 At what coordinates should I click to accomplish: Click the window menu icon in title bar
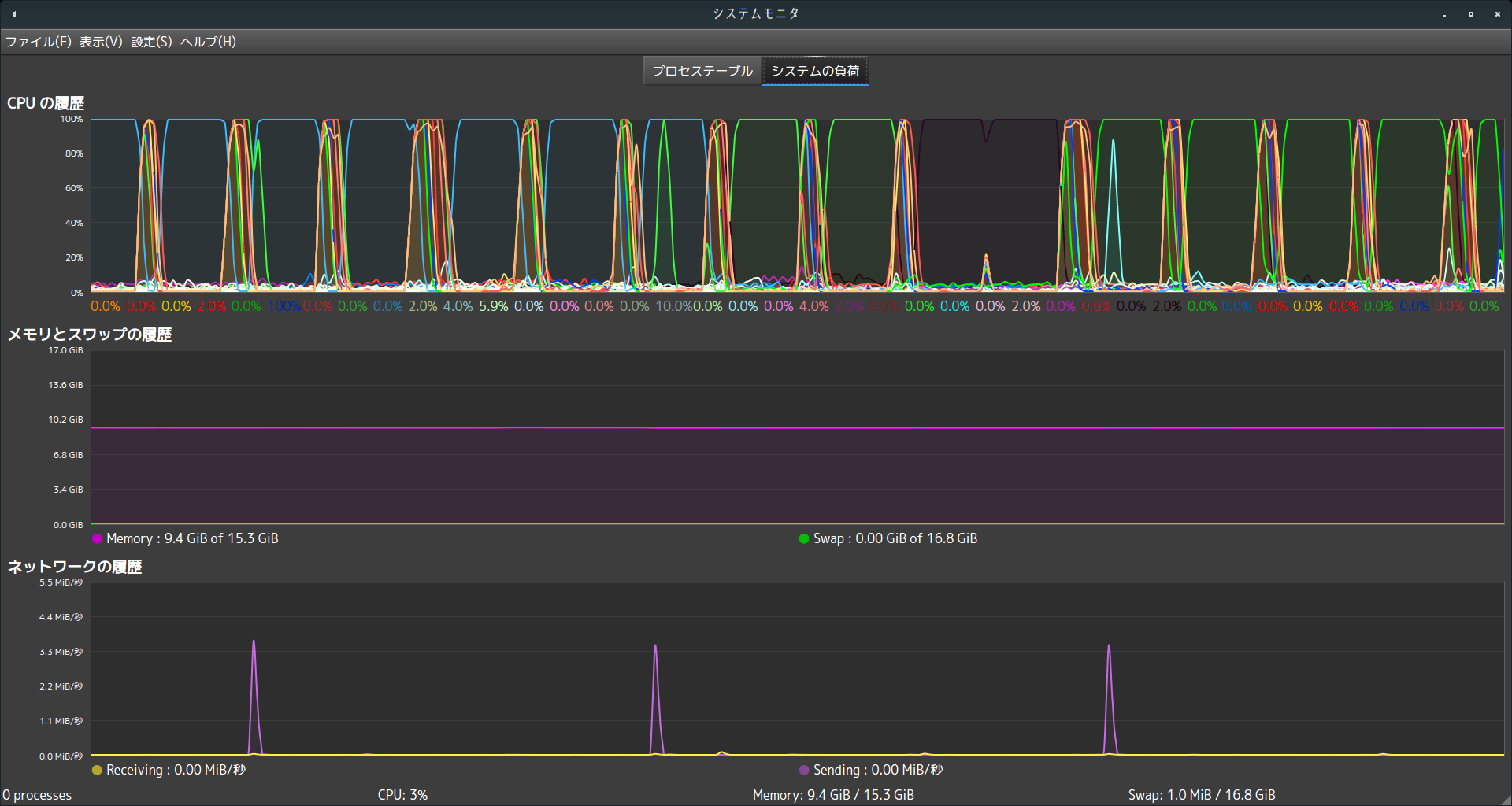point(14,13)
